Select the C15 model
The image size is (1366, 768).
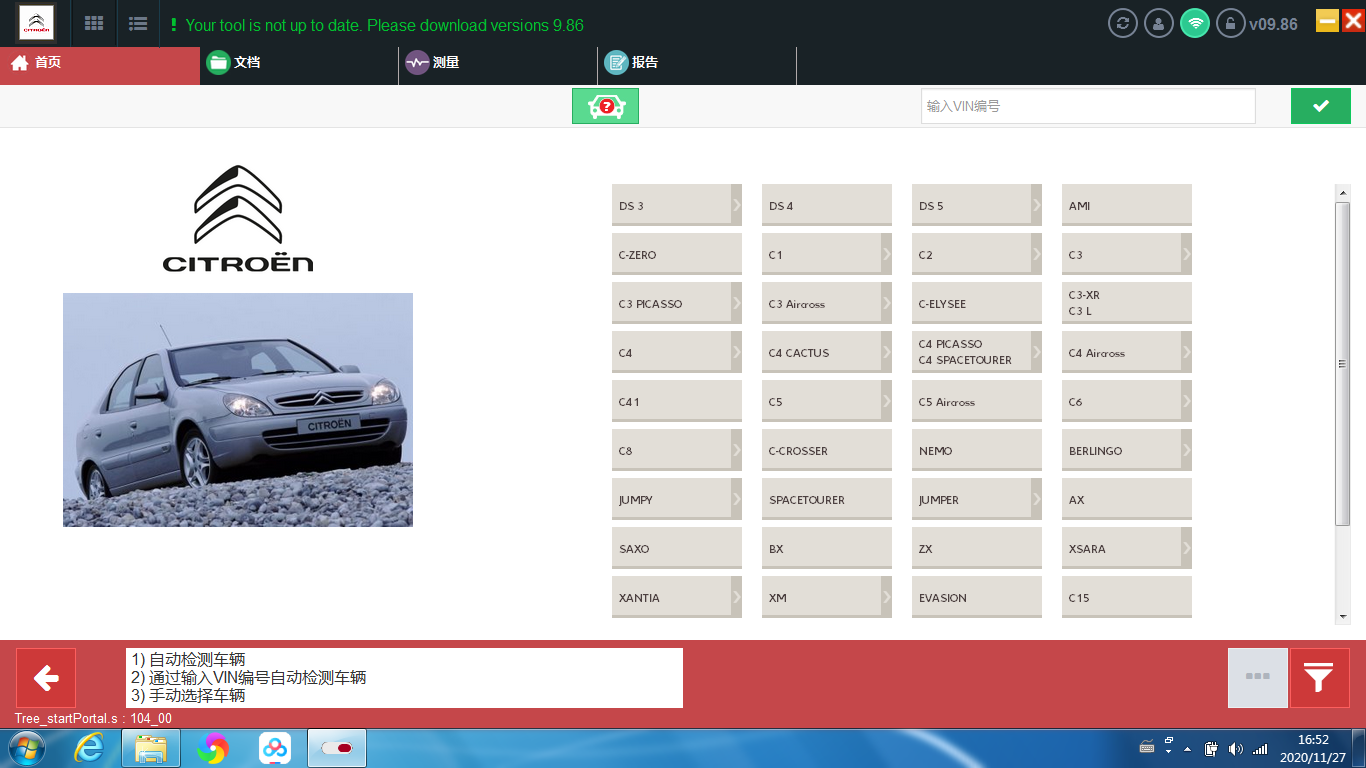coord(1127,597)
